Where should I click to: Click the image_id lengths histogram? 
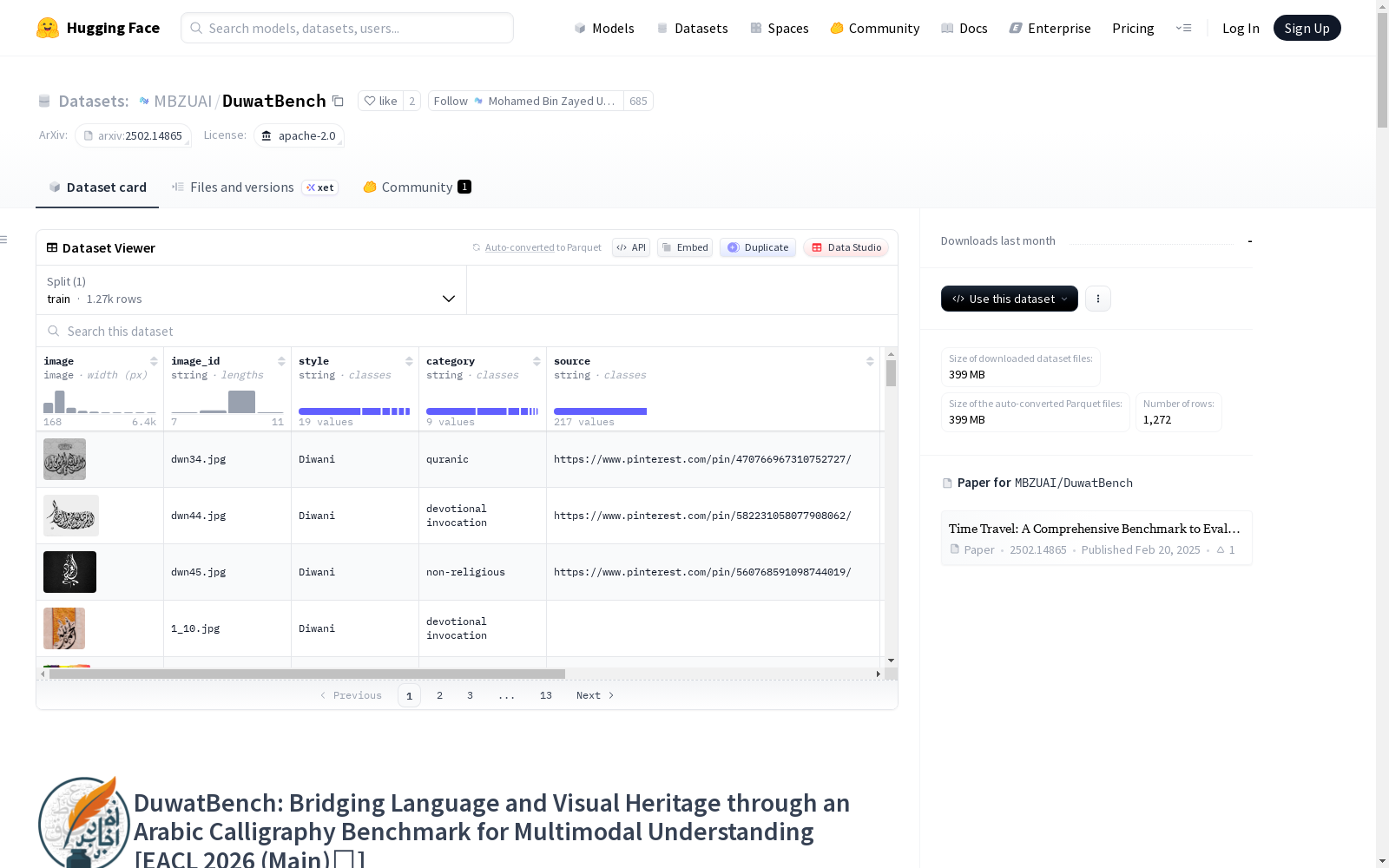[x=227, y=402]
